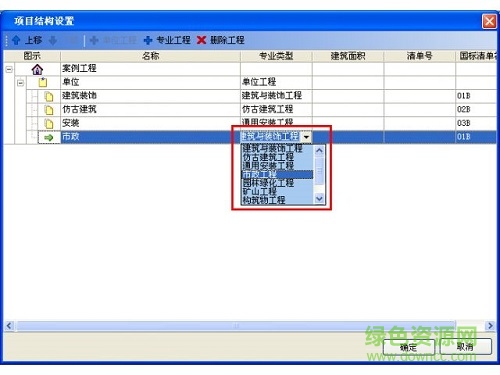Click 01B cell in 建筑装饰 row
Image resolution: width=500 pixels, height=375 pixels.
[x=476, y=96]
